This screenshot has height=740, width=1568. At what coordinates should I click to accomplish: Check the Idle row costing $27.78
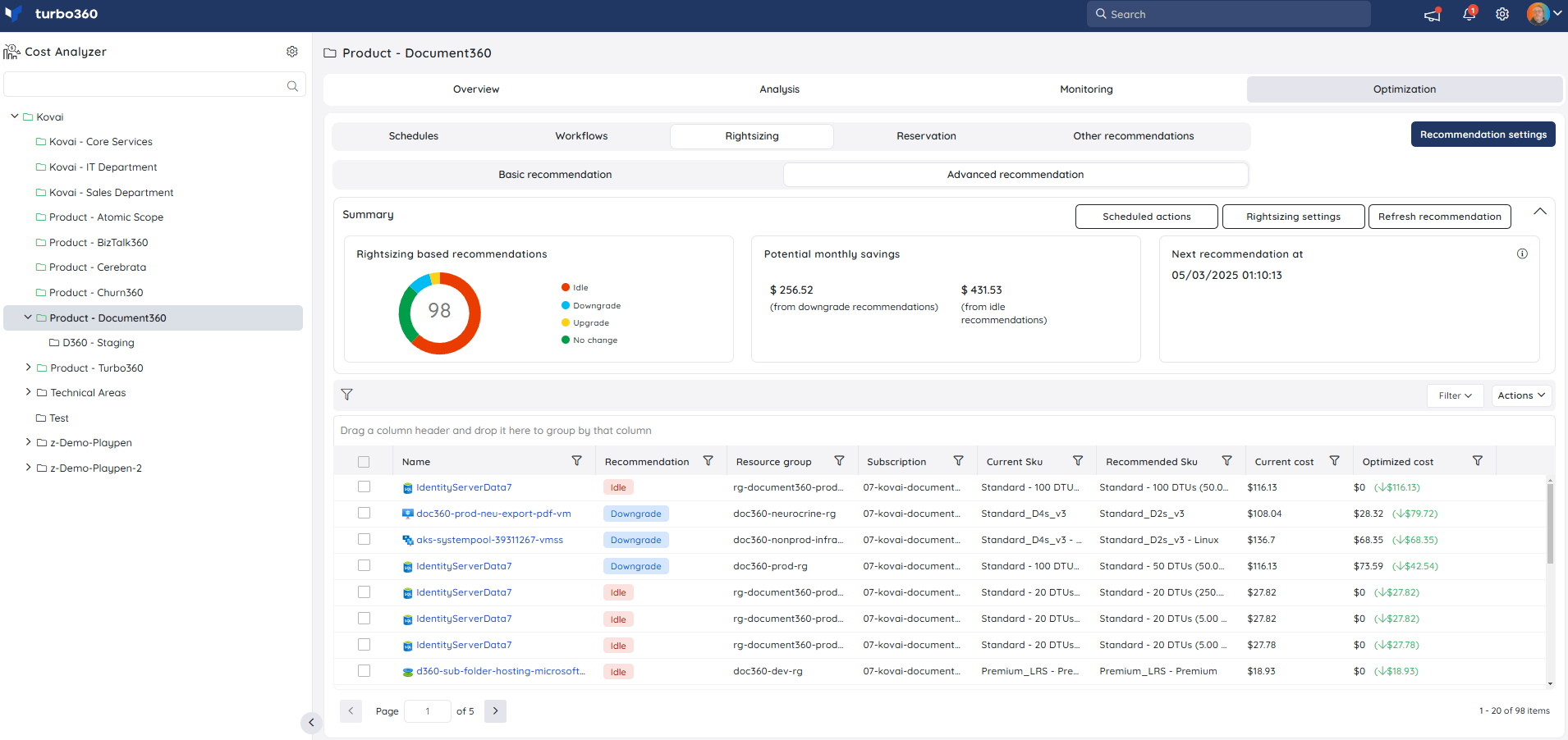[364, 644]
